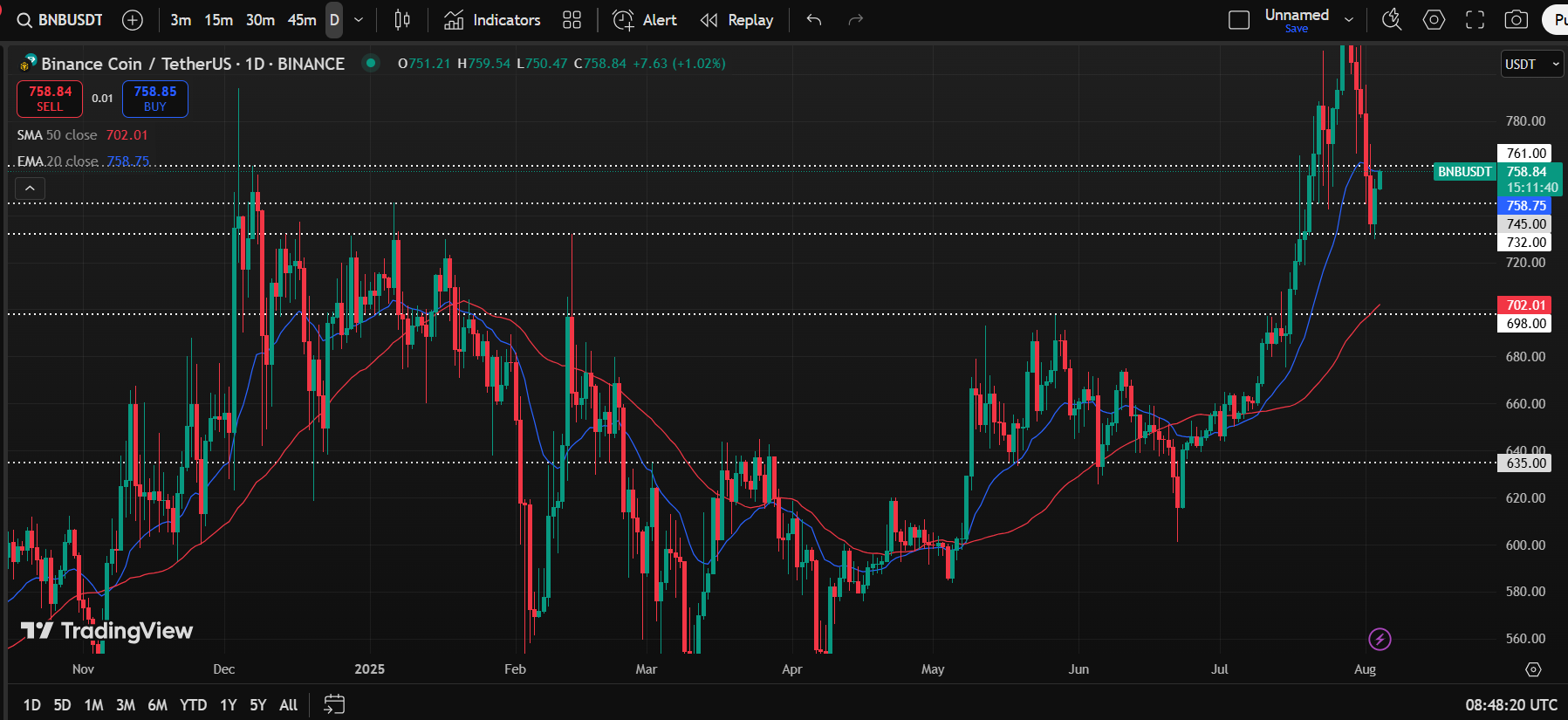Open the BNBUSDT symbol search
The image size is (1568, 720).
coord(59,20)
